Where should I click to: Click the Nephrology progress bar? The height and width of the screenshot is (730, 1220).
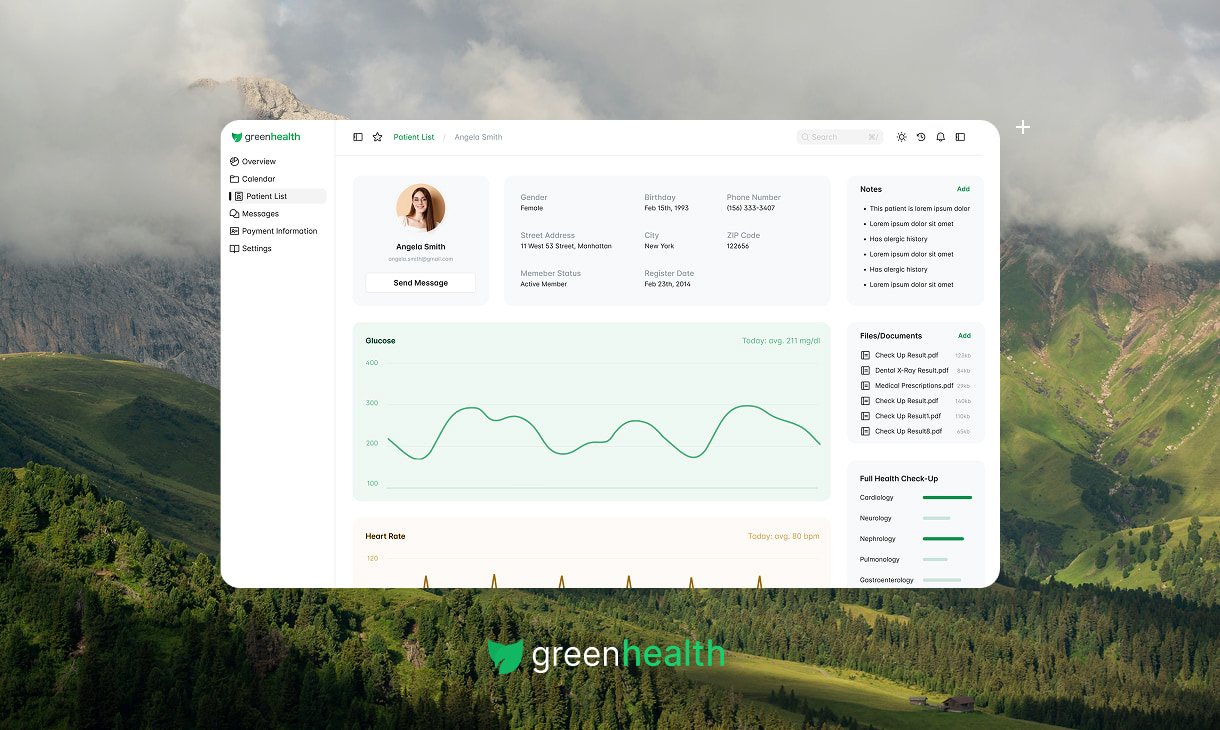point(943,539)
